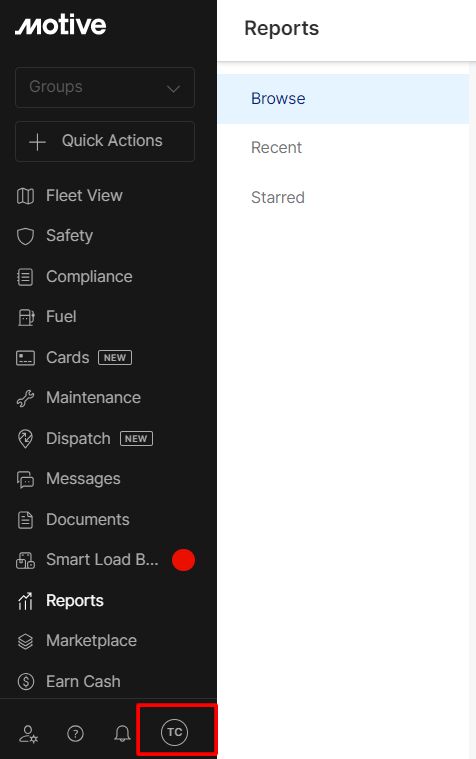Open notifications bell
Screen dimensions: 476x759
tap(122, 734)
